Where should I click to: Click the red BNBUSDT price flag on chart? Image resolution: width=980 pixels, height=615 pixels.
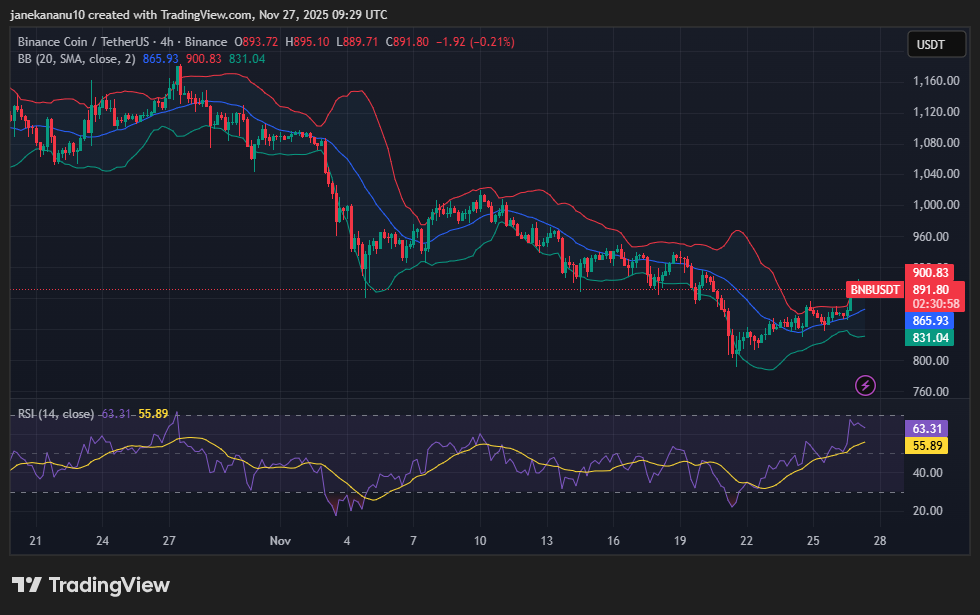tap(873, 289)
